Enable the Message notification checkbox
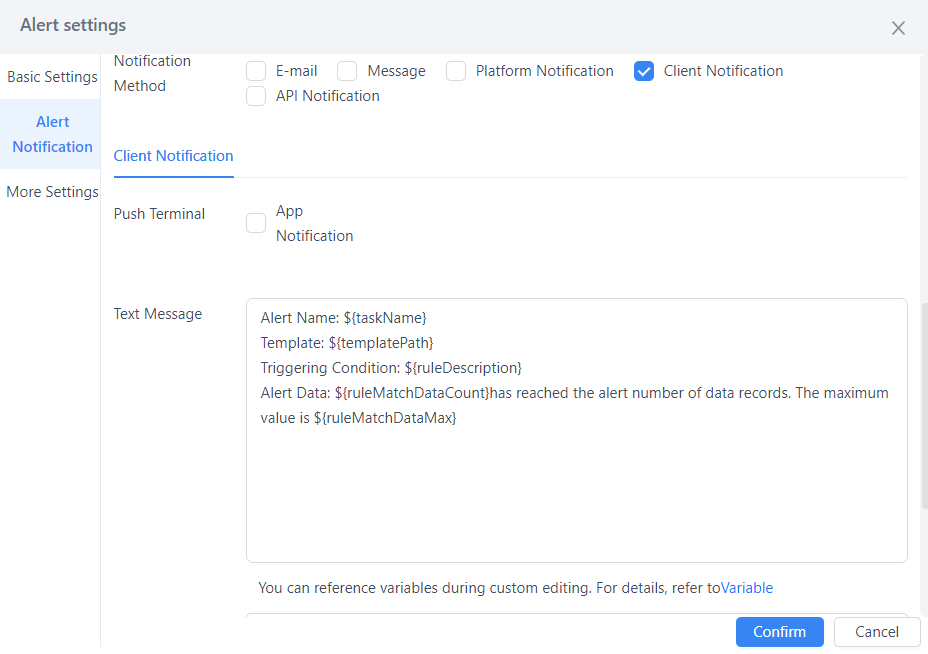This screenshot has height=654, width=928. tap(347, 71)
